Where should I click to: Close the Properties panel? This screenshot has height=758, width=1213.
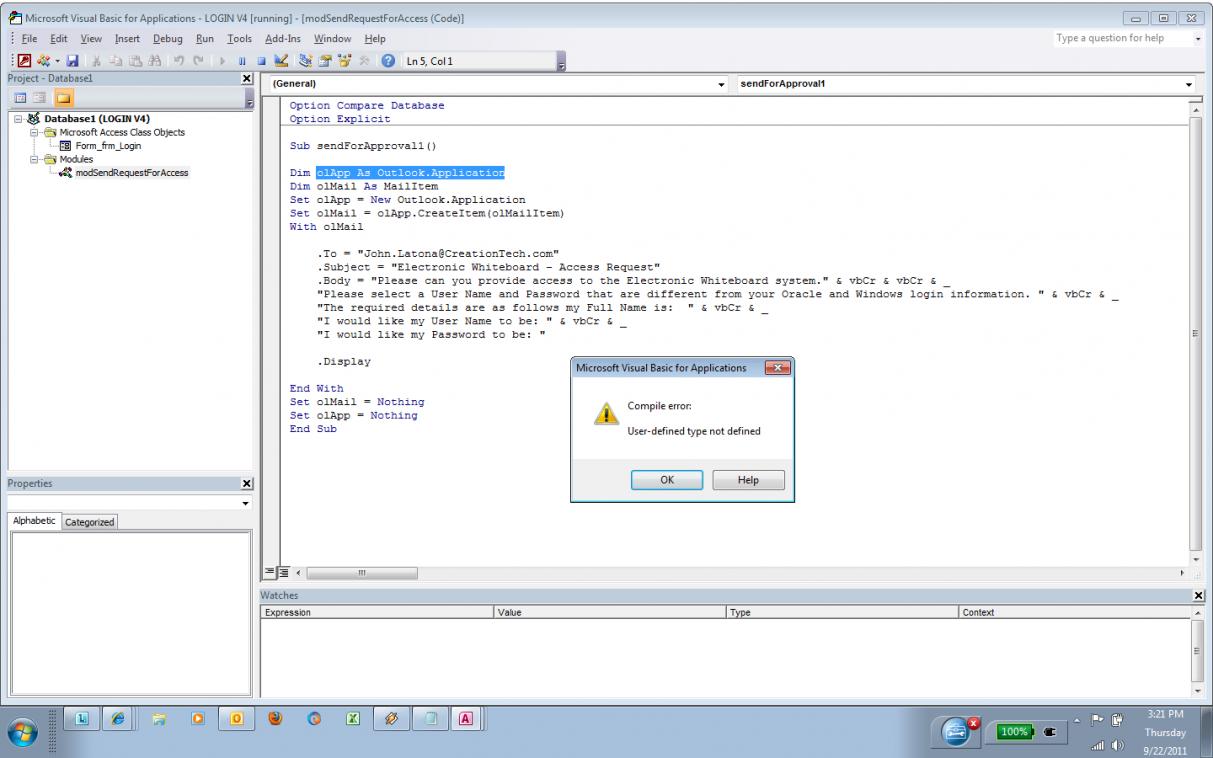click(248, 483)
